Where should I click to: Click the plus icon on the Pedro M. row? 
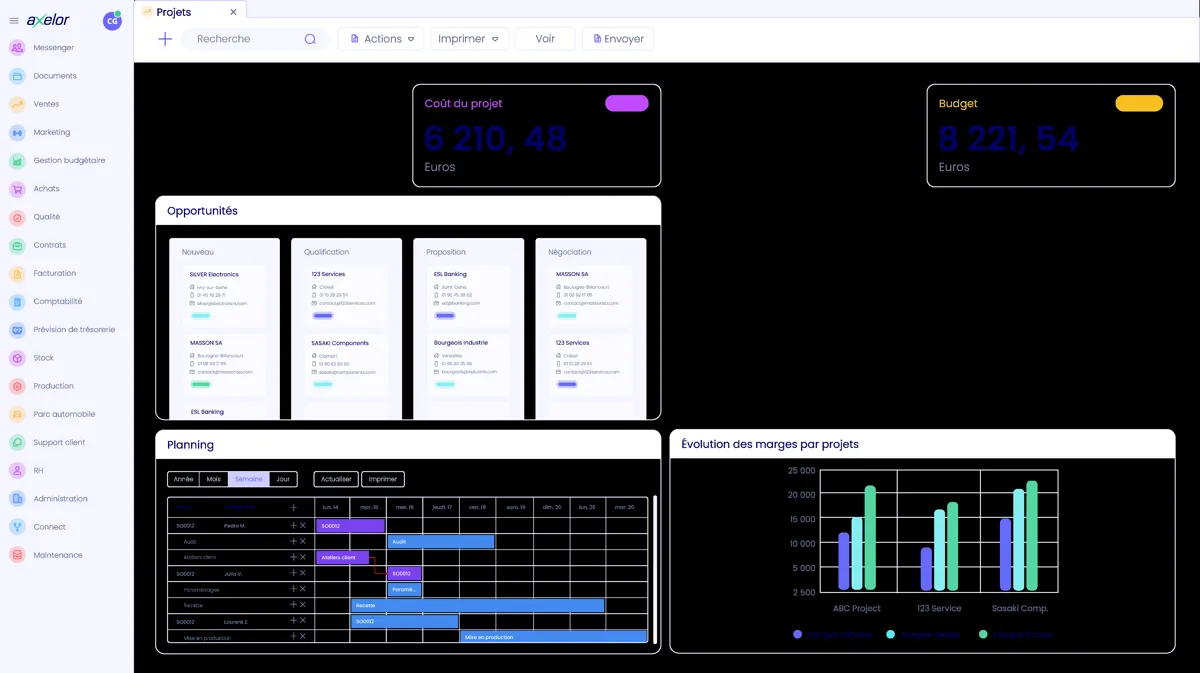point(294,525)
